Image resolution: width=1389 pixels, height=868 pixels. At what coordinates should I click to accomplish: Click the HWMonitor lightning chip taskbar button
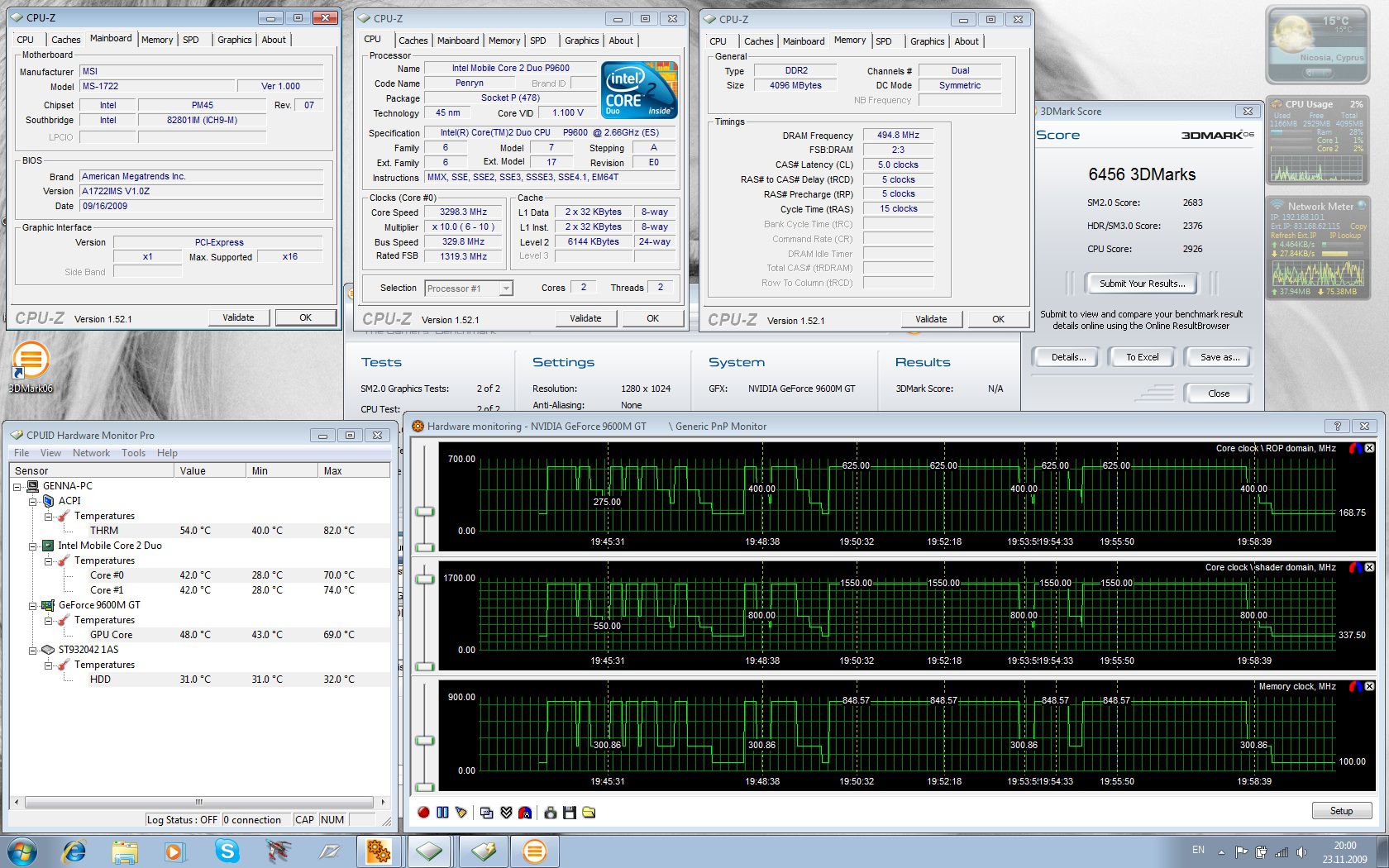483,851
